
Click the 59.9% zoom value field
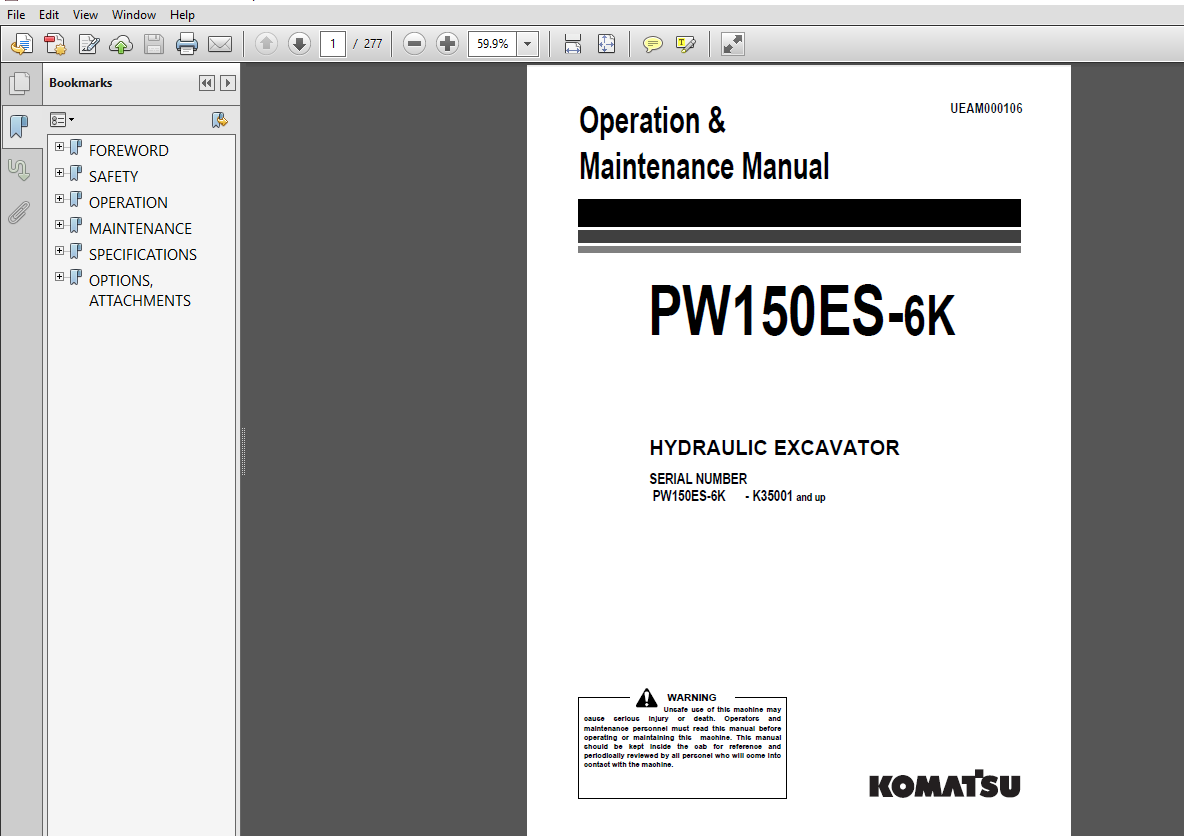(x=492, y=44)
